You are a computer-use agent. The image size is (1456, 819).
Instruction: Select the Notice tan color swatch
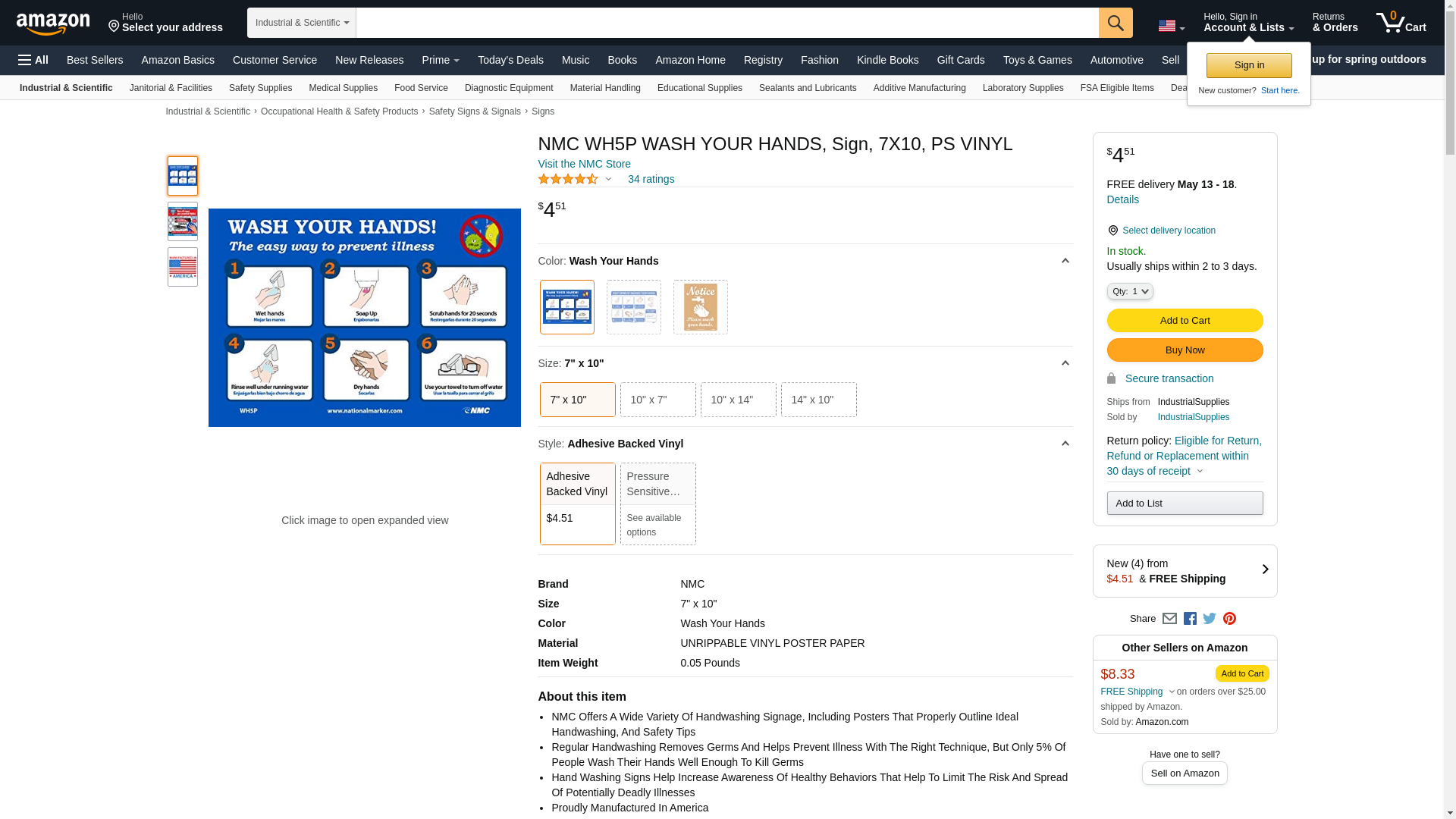pyautogui.click(x=700, y=307)
